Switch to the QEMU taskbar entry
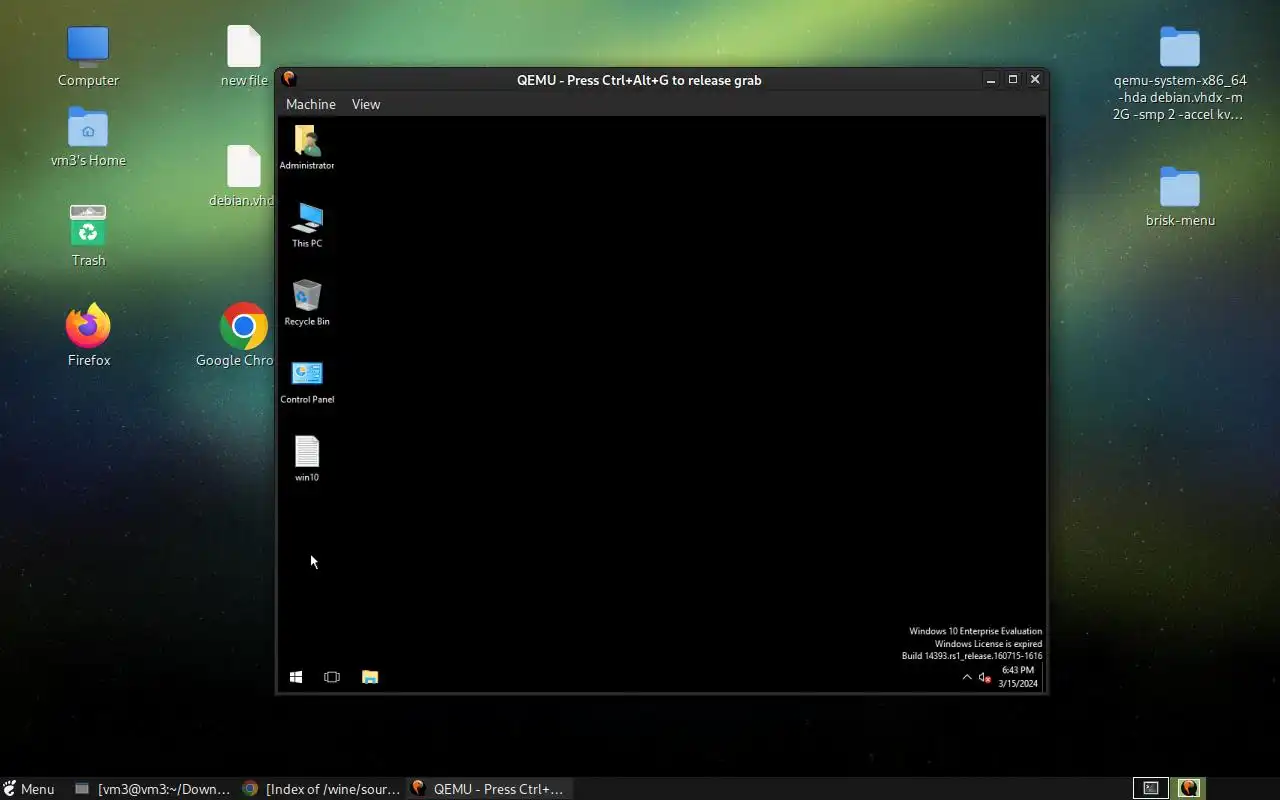Image resolution: width=1280 pixels, height=800 pixels. [490, 789]
